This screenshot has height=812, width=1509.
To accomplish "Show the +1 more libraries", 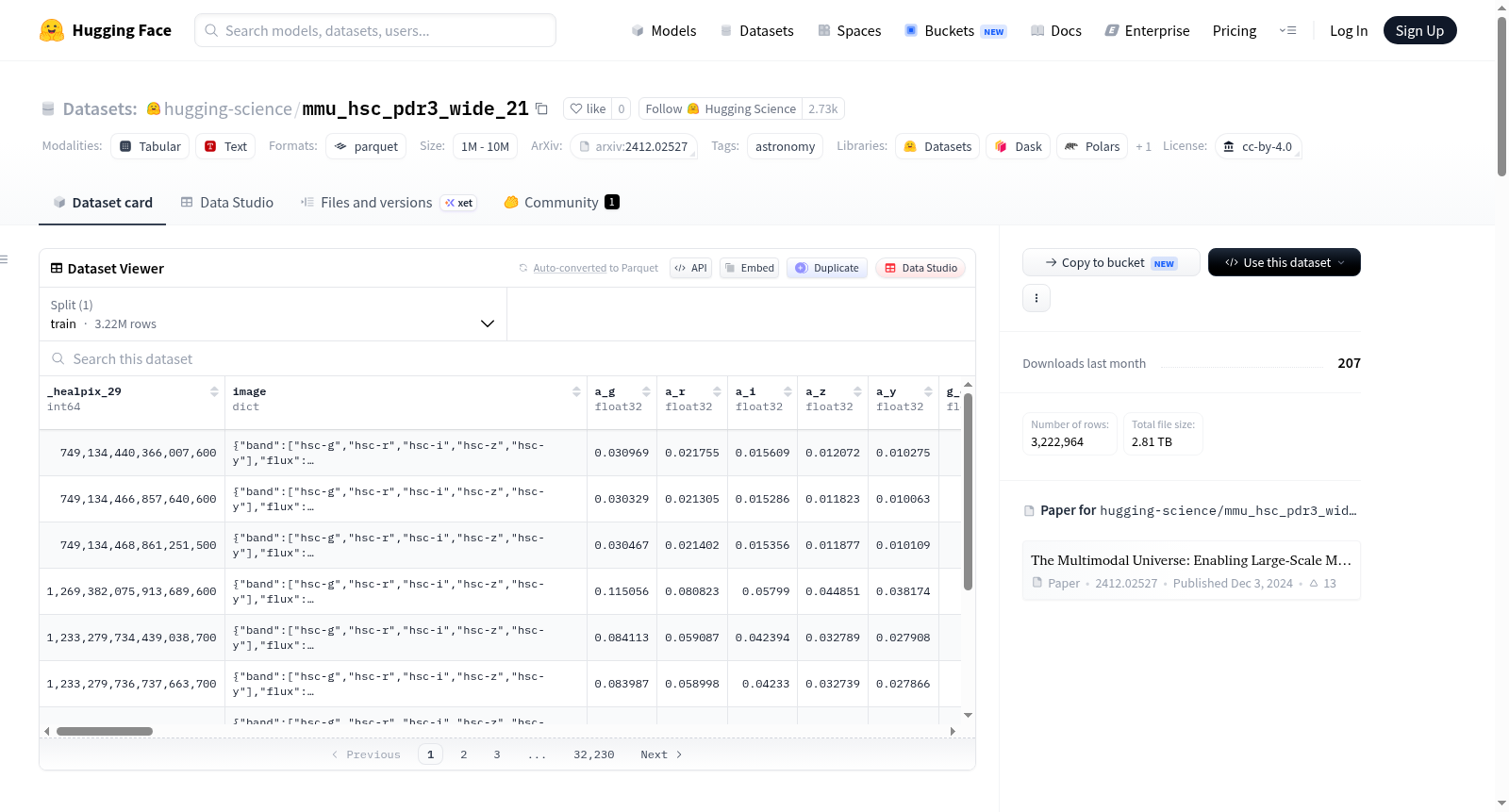I will [1143, 146].
